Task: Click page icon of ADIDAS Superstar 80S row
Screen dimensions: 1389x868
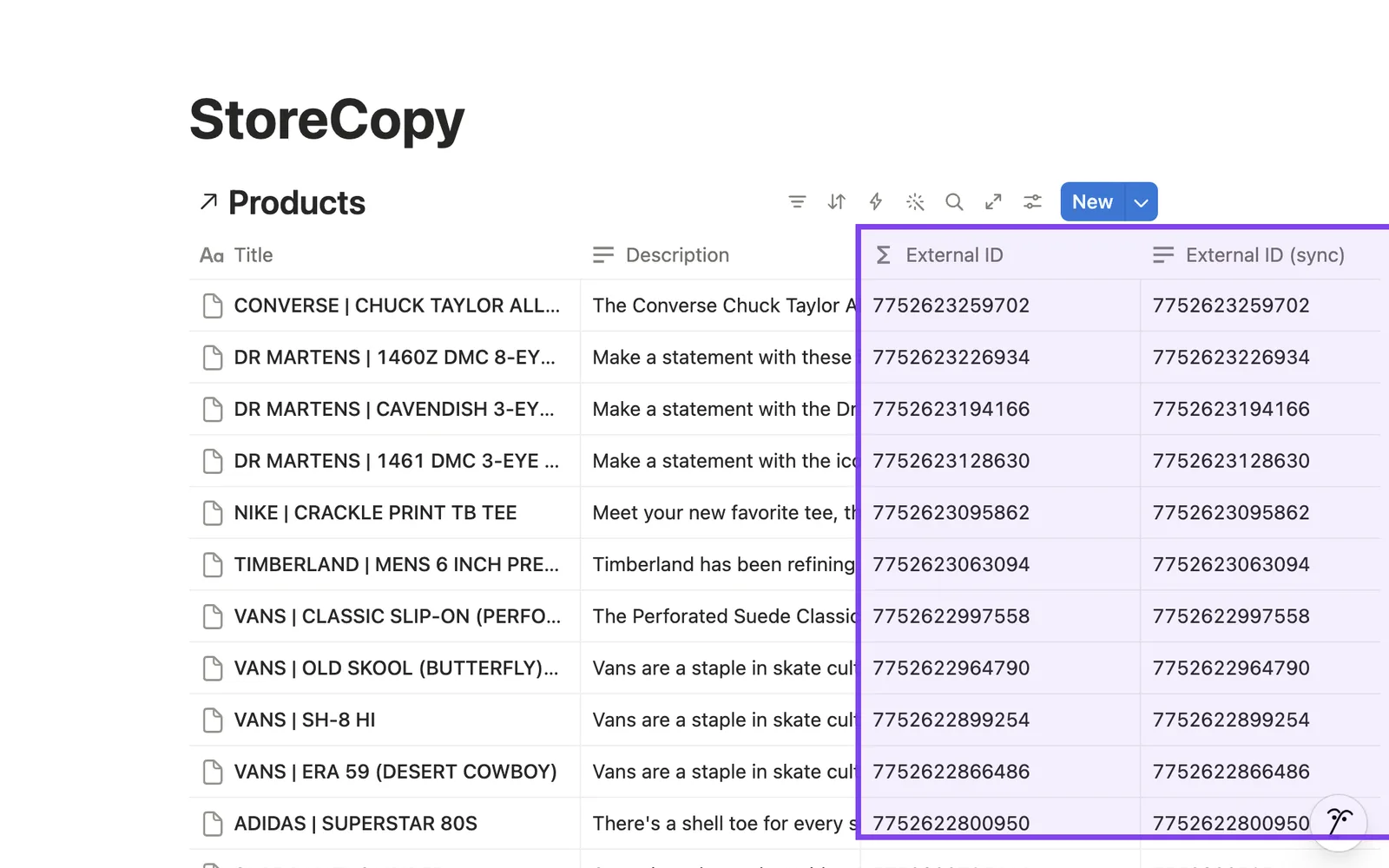Action: [213, 824]
